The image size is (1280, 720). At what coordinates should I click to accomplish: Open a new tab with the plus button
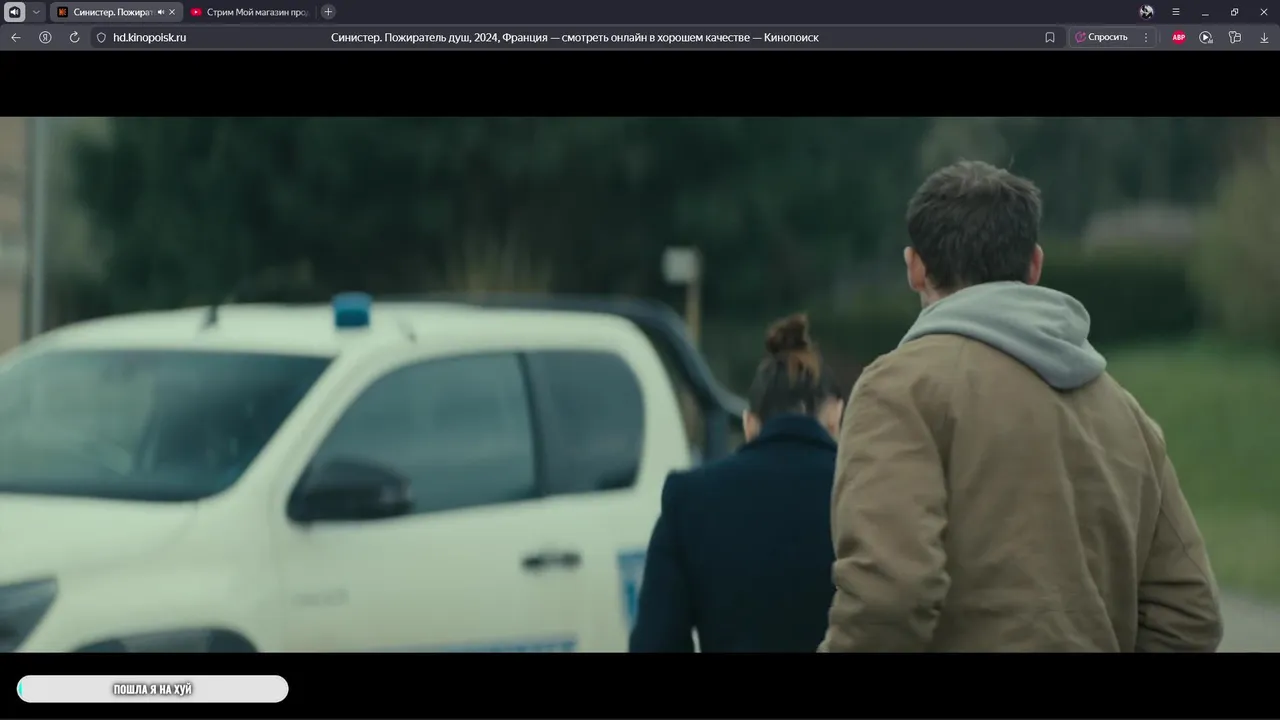(328, 12)
